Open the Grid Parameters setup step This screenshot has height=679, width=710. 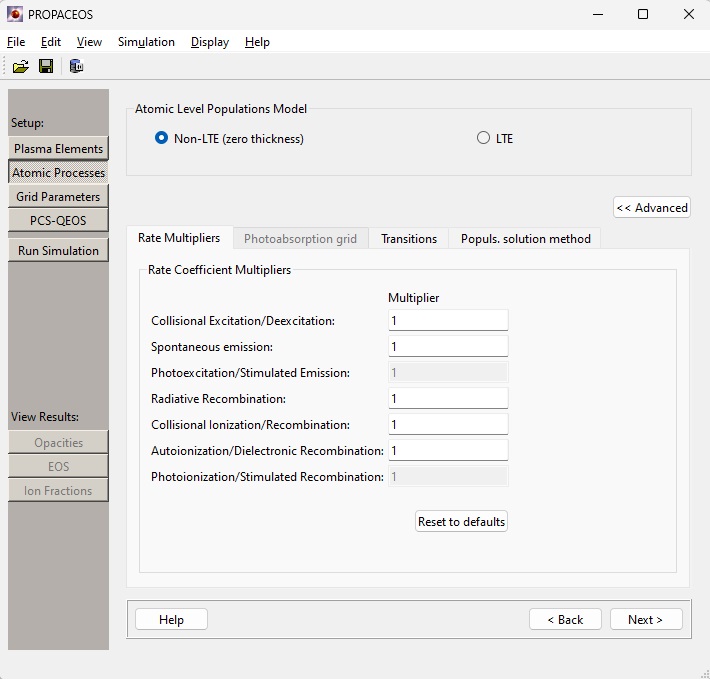(58, 196)
